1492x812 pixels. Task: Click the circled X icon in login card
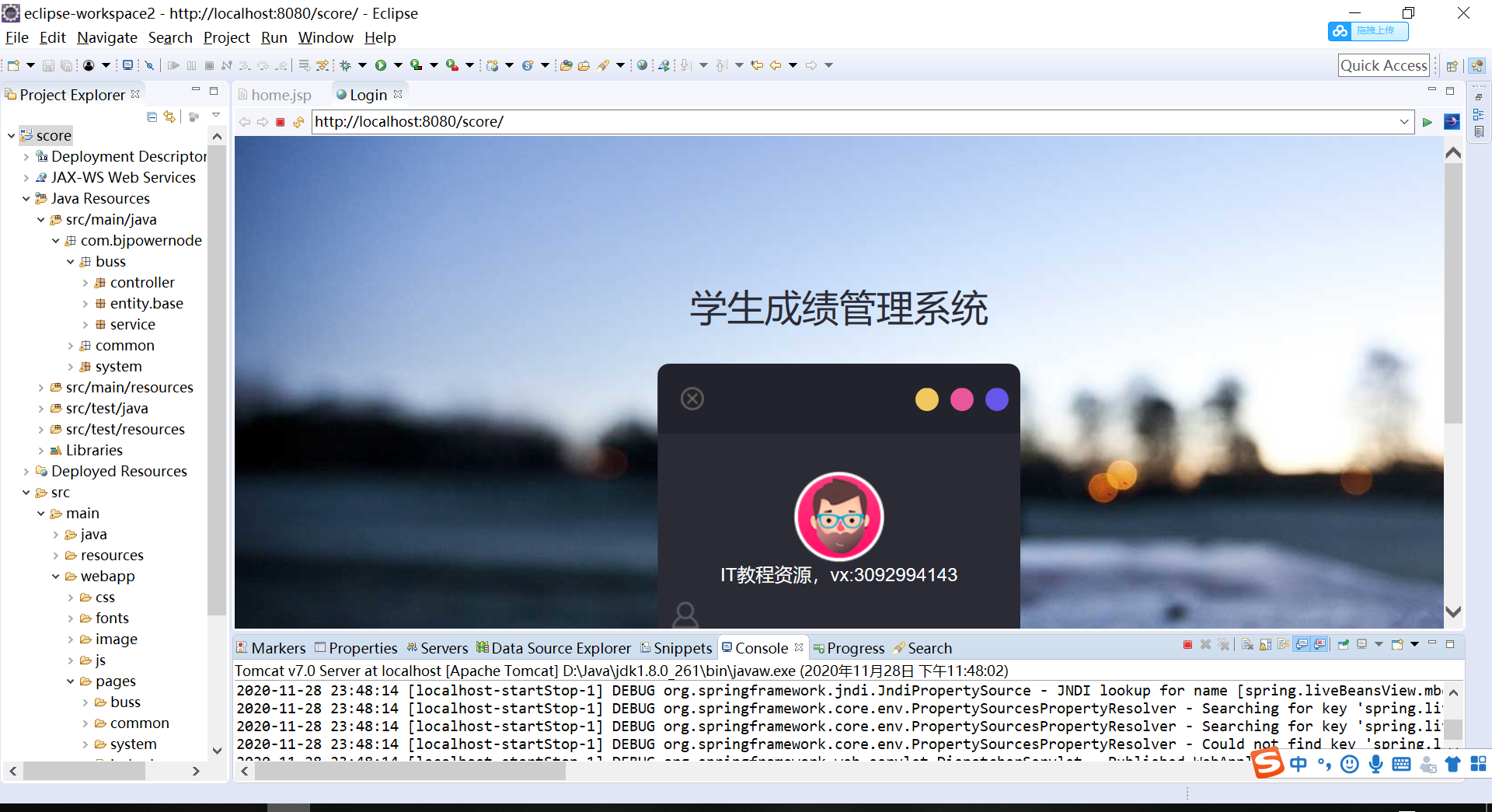(x=692, y=399)
